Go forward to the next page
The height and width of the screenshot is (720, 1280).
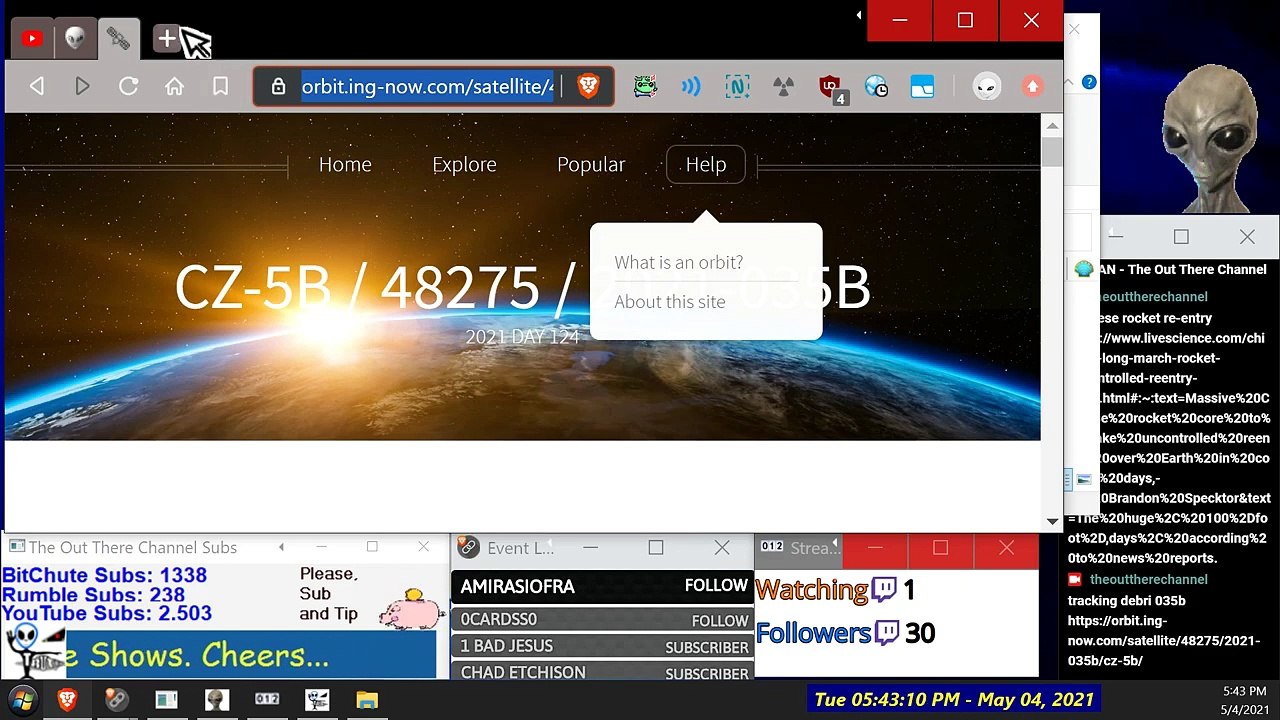pos(83,87)
